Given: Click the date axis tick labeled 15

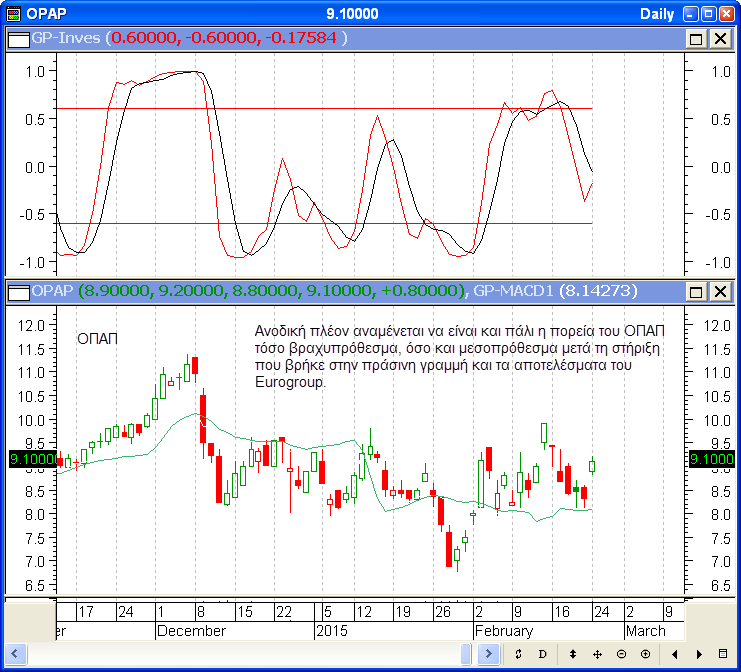Looking at the screenshot, I should pos(244,612).
